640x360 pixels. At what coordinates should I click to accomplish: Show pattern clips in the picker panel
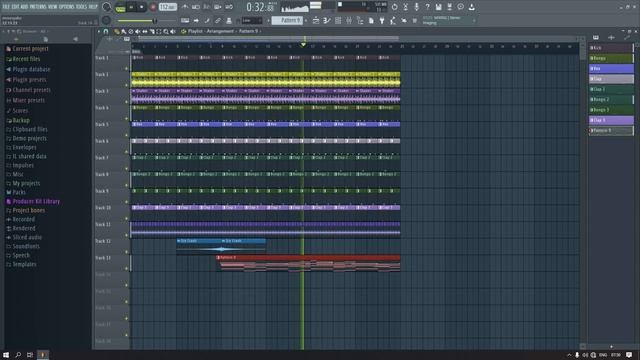click(x=596, y=38)
